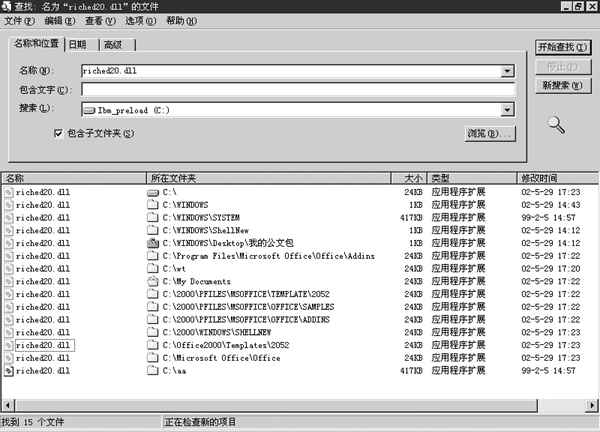Click the 02-5-29 14:43 modified time

pyautogui.click(x=551, y=205)
